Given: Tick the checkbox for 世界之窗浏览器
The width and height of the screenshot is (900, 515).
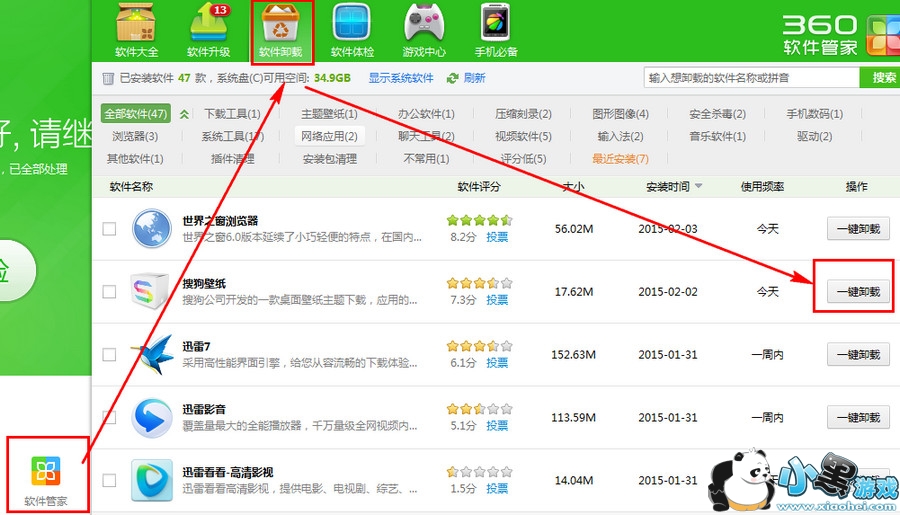Looking at the screenshot, I should click(x=109, y=229).
